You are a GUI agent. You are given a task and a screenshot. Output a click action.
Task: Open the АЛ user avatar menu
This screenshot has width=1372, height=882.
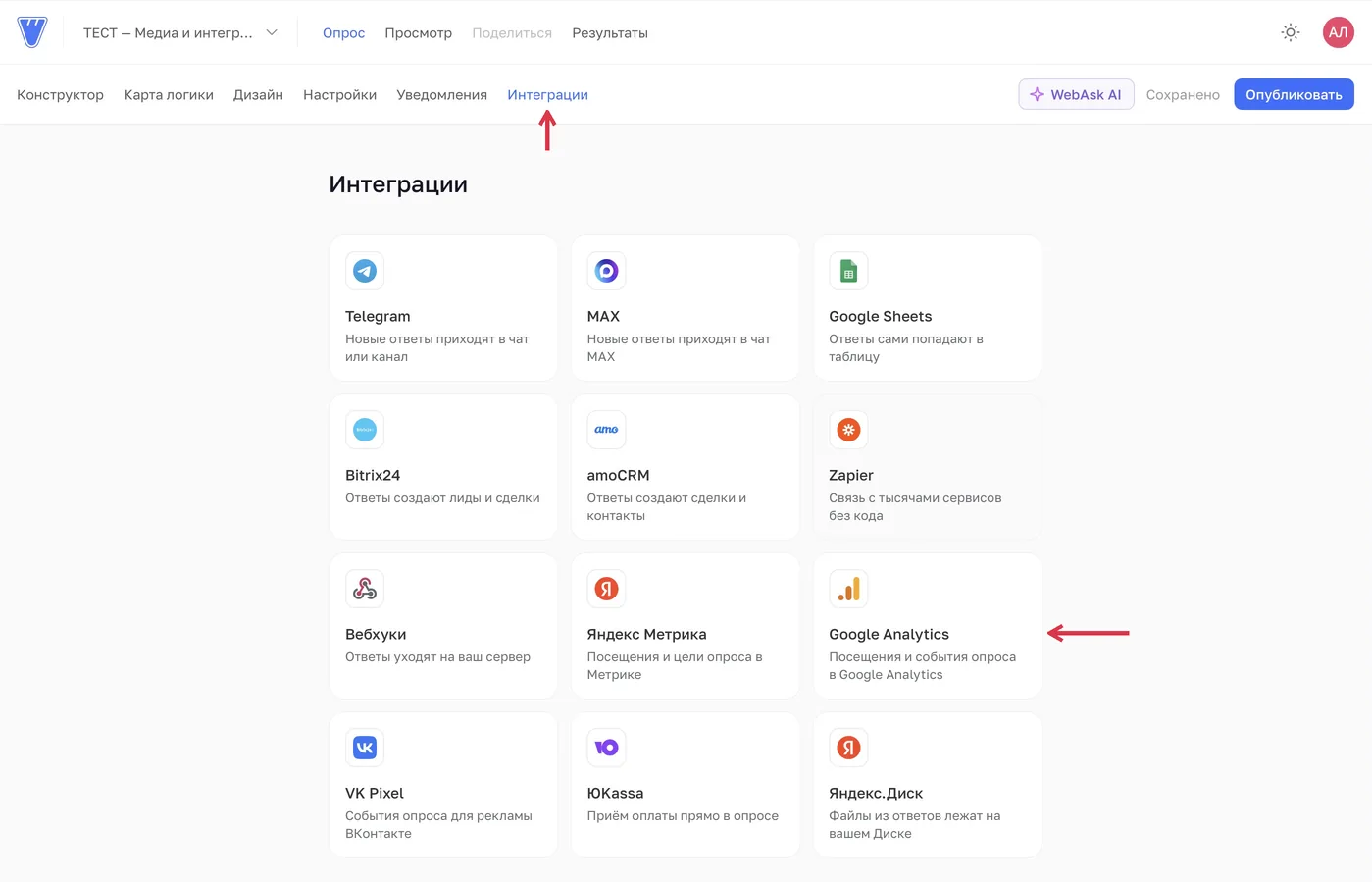tap(1338, 32)
